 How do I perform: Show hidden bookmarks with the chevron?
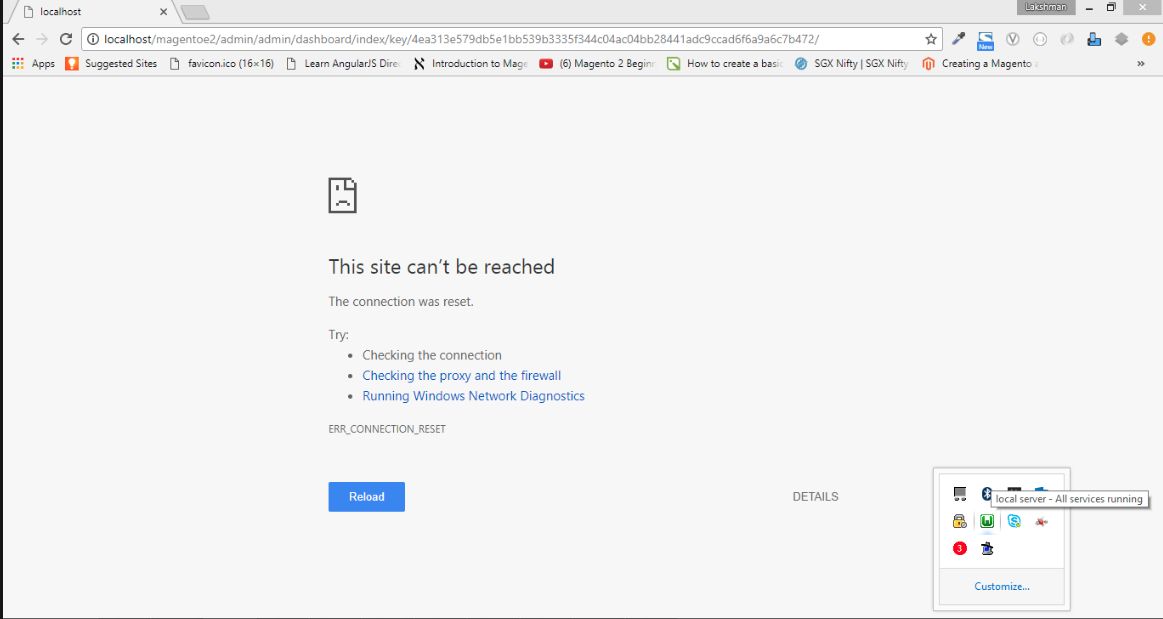click(x=1141, y=64)
